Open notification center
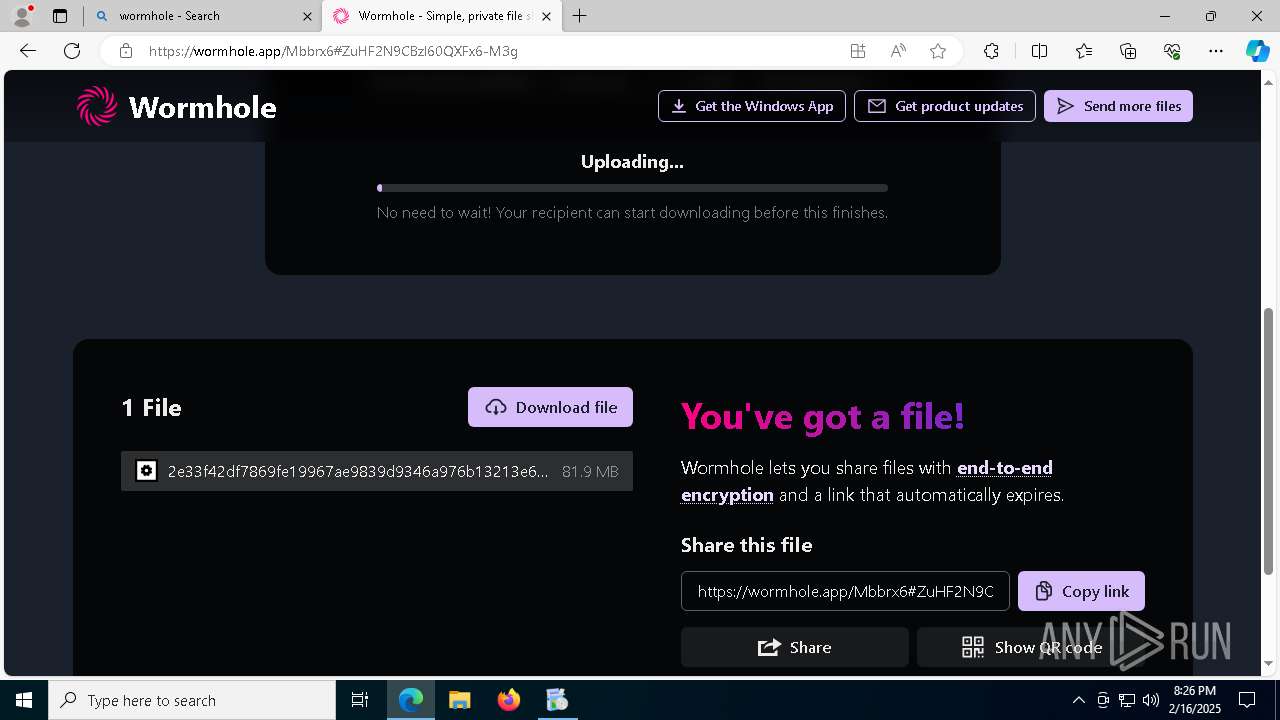 coord(1247,700)
